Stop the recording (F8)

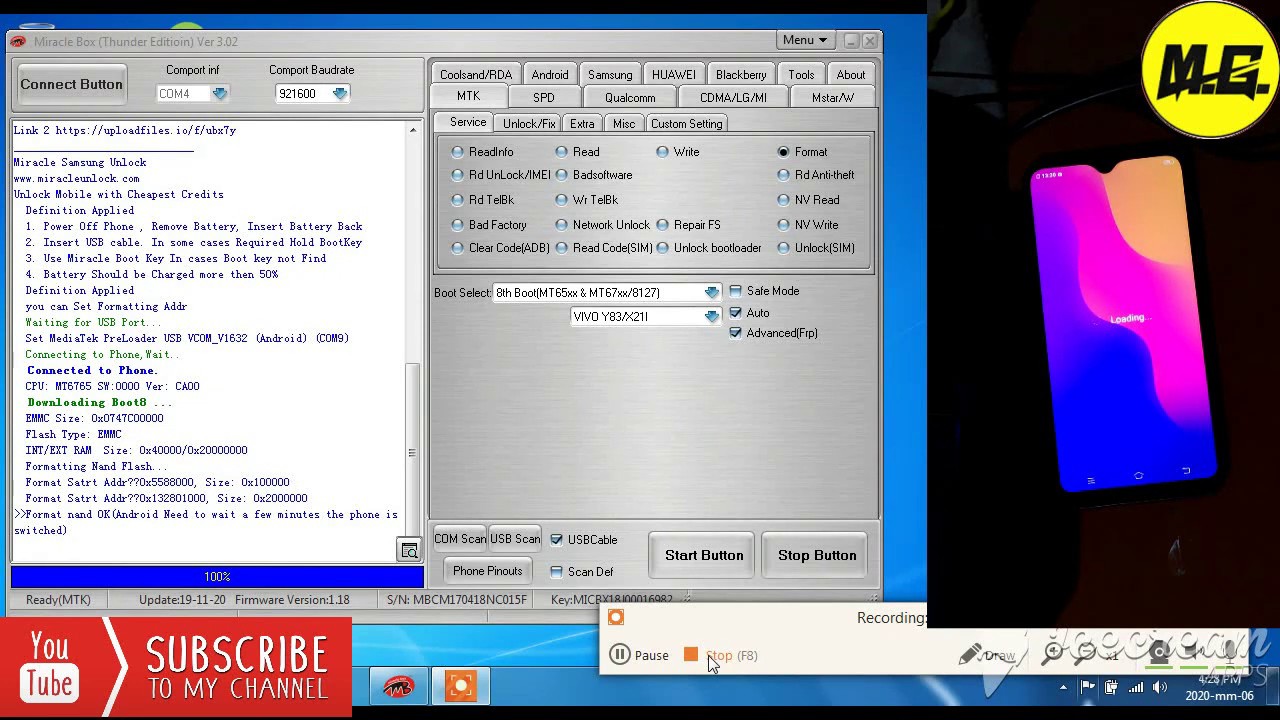coord(720,655)
